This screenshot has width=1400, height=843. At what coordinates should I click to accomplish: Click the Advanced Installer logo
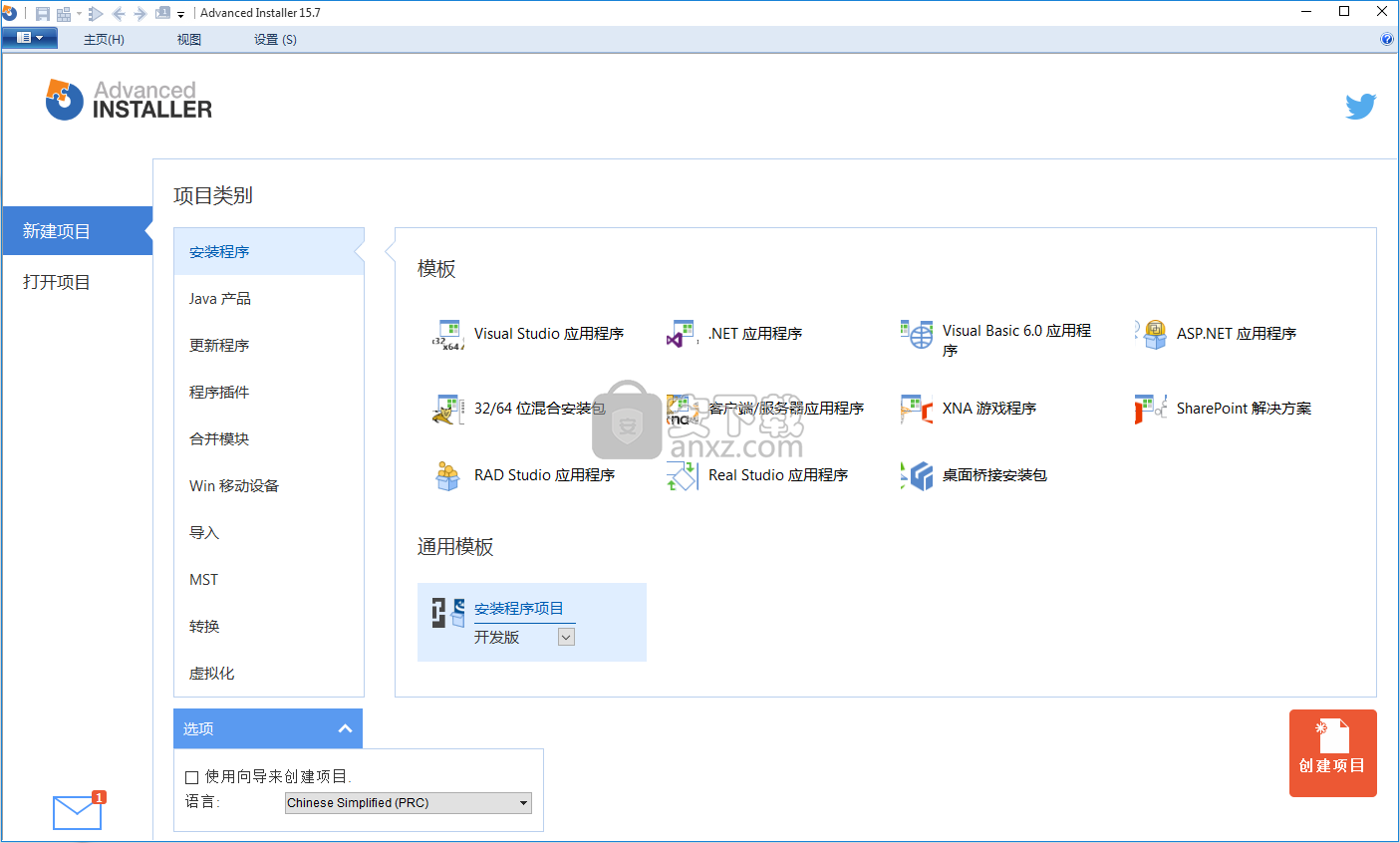click(x=129, y=101)
